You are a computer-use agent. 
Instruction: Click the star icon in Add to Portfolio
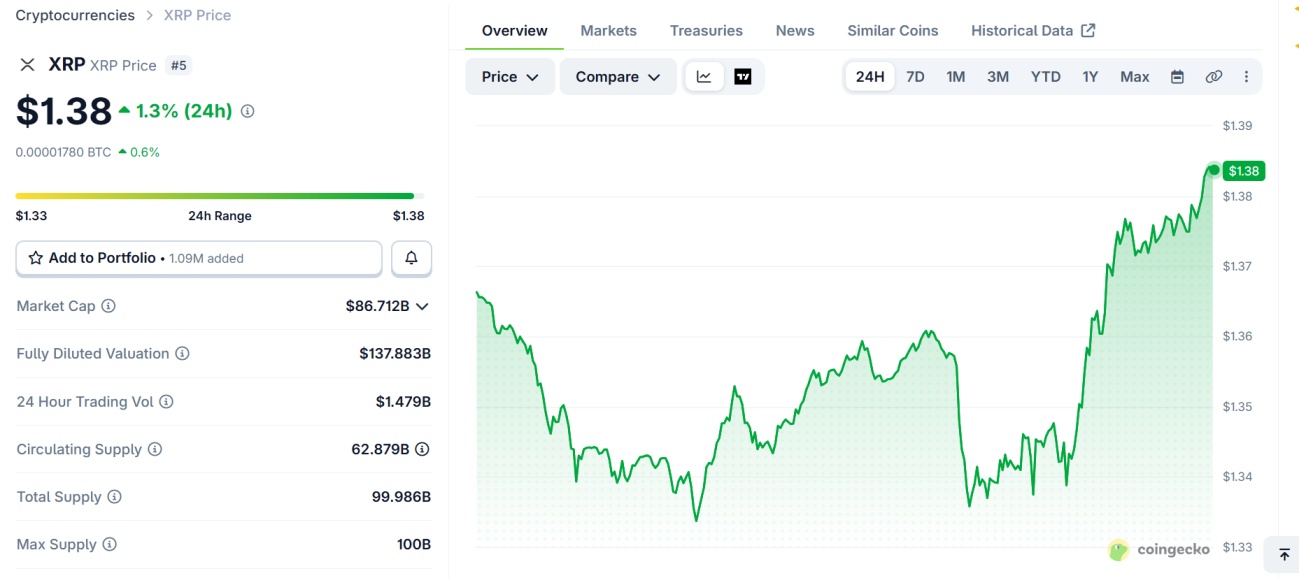tap(36, 258)
